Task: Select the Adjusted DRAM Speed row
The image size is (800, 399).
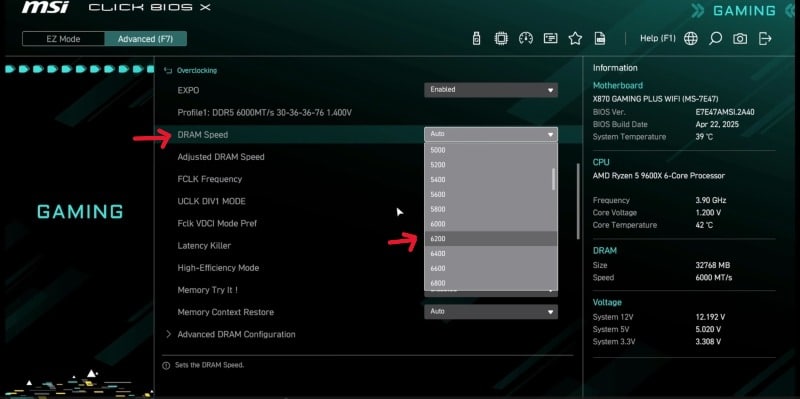Action: coord(221,157)
